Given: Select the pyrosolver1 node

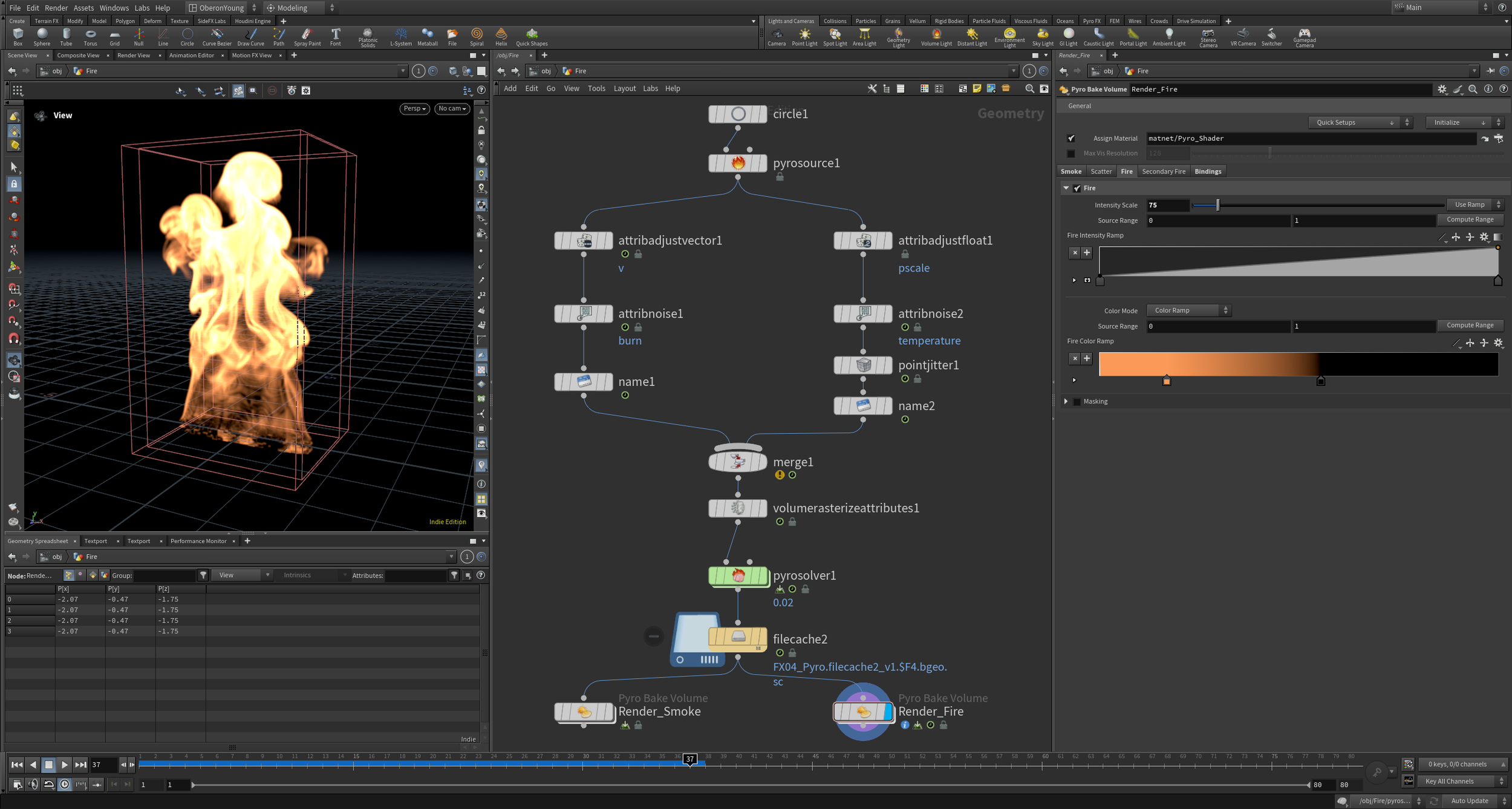Looking at the screenshot, I should click(737, 575).
